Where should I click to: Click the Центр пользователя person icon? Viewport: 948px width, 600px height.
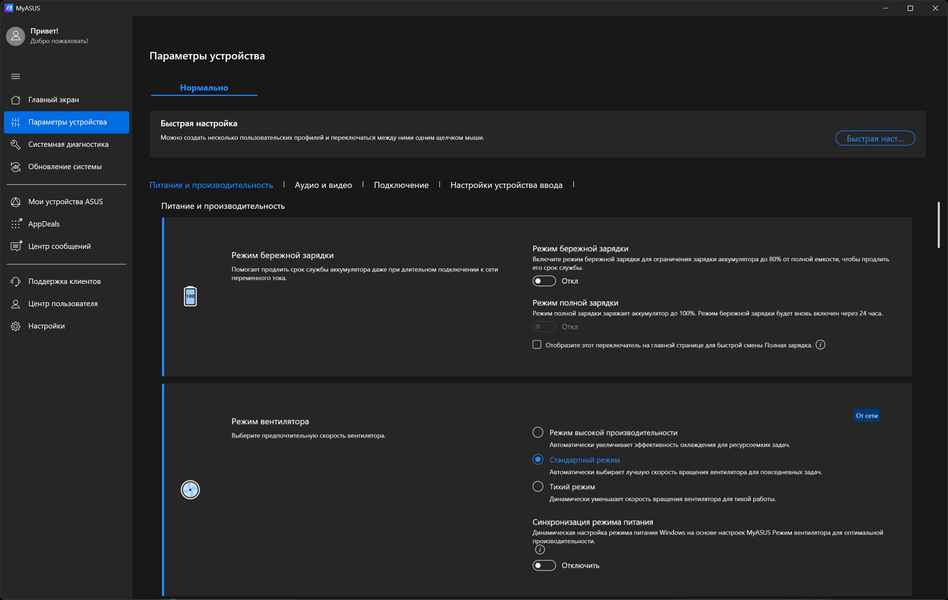[16, 304]
